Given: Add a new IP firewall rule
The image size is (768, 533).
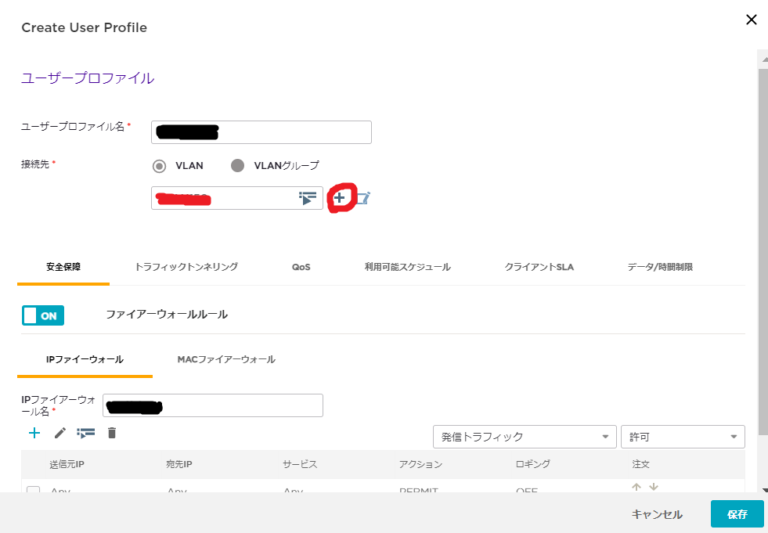Looking at the screenshot, I should (34, 433).
